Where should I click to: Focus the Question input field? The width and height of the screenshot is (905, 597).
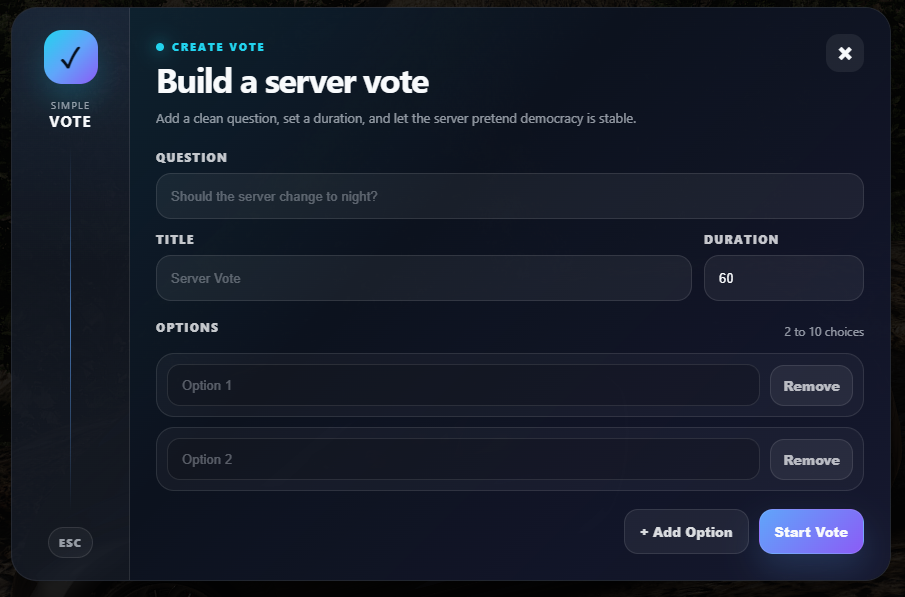coord(510,196)
